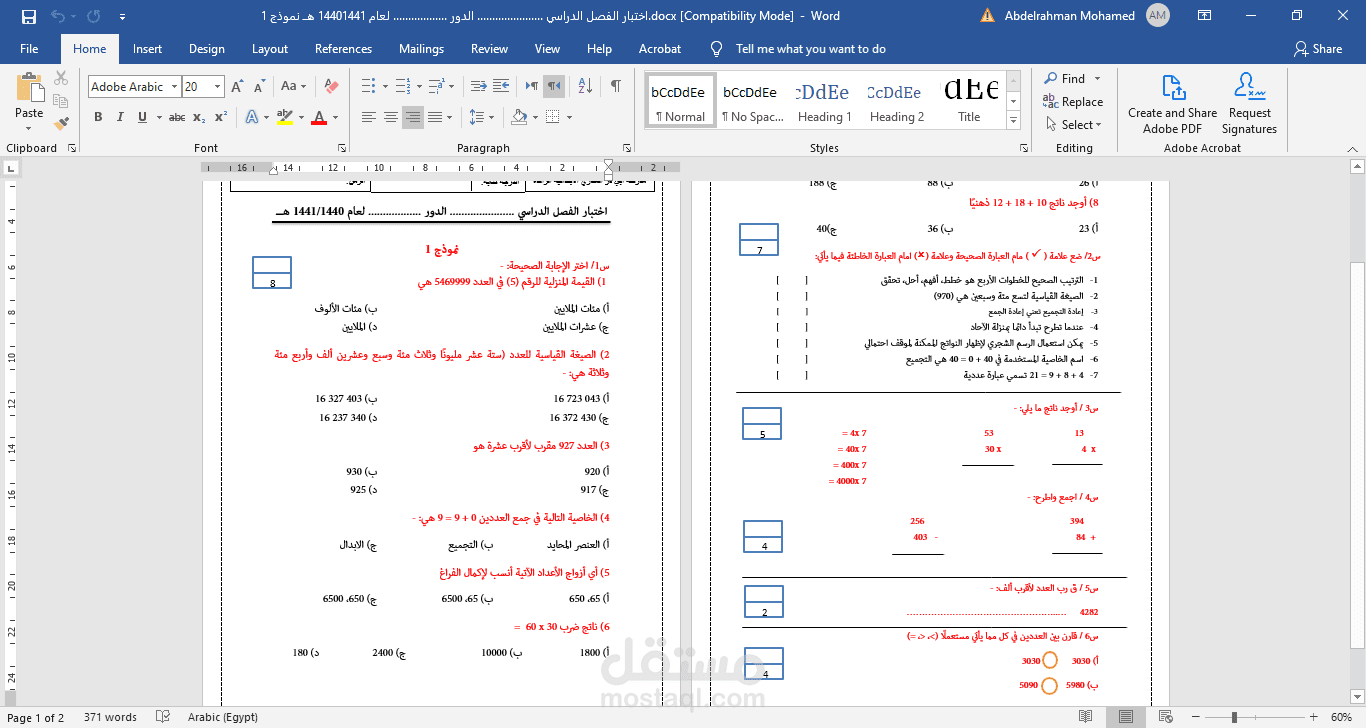The height and width of the screenshot is (728, 1366).
Task: Open the File menu
Action: (29, 48)
